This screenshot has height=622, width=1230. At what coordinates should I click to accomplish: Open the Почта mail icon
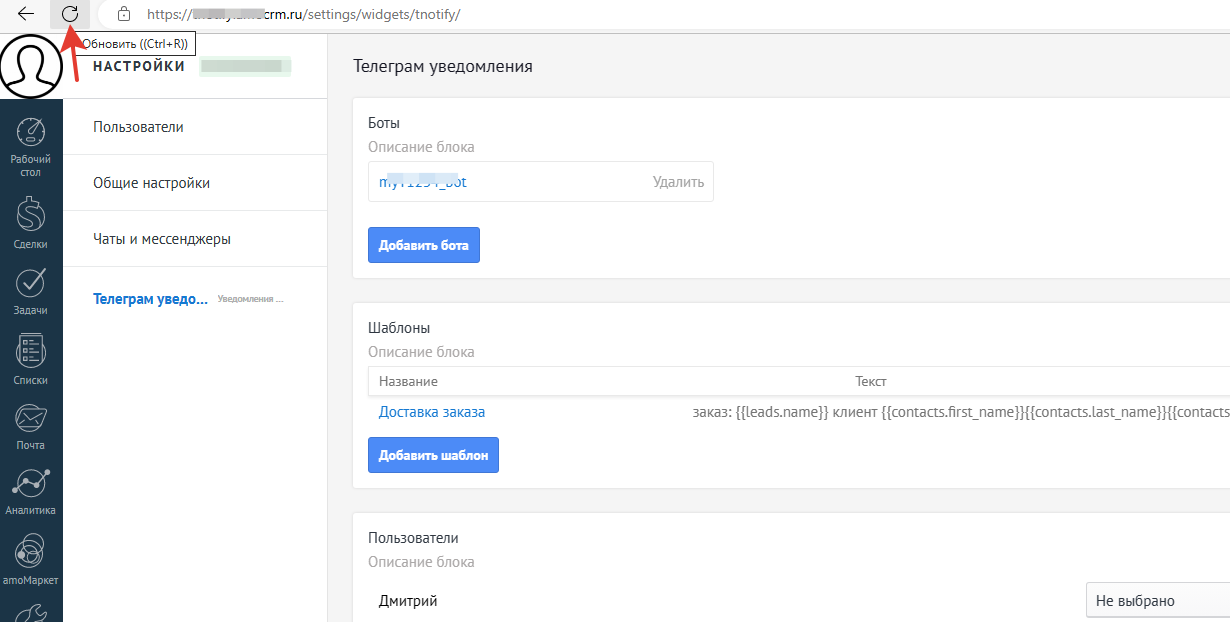(x=31, y=427)
